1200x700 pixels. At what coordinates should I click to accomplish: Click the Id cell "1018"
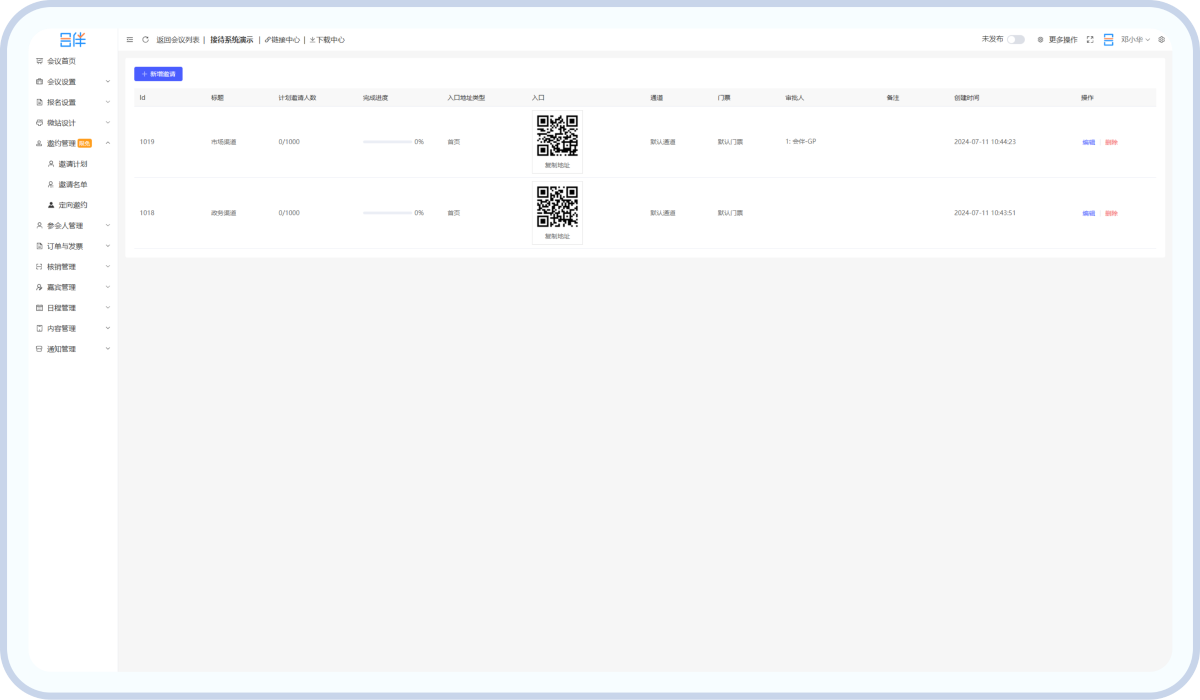pos(147,213)
